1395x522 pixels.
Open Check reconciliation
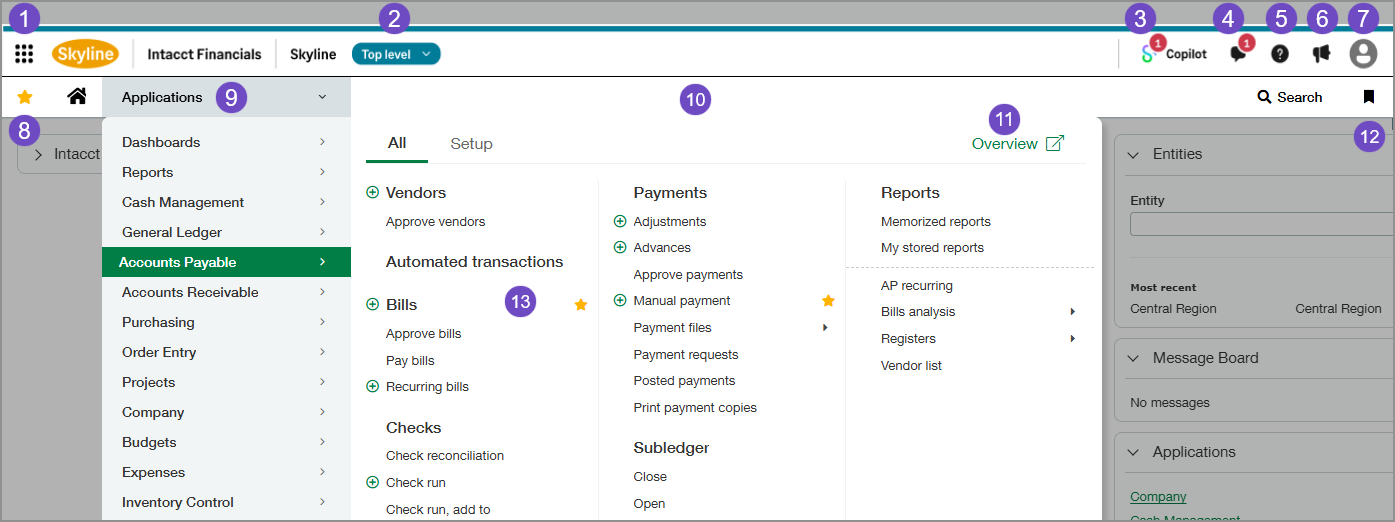[445, 456]
